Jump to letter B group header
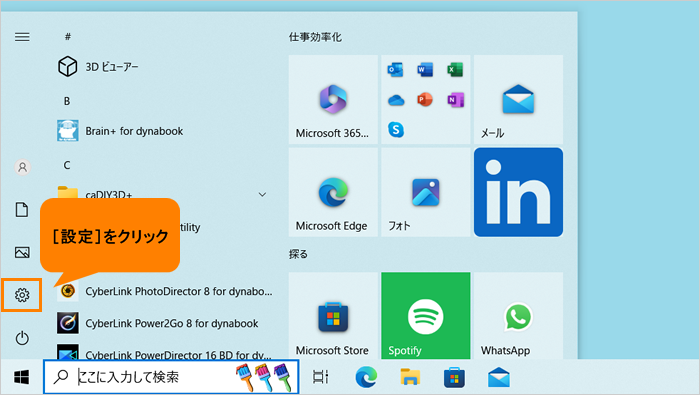700x395 pixels. pyautogui.click(x=67, y=101)
